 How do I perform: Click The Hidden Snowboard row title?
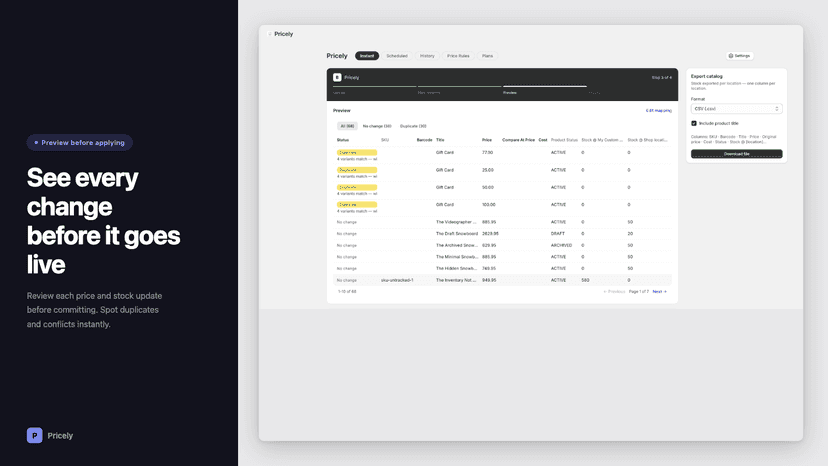(x=456, y=268)
